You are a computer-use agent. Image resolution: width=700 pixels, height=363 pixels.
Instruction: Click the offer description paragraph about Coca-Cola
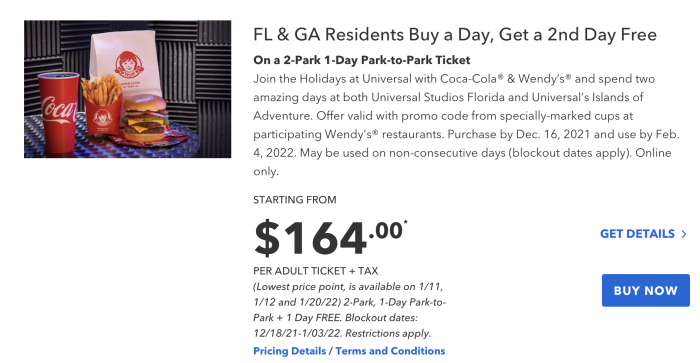[467, 125]
